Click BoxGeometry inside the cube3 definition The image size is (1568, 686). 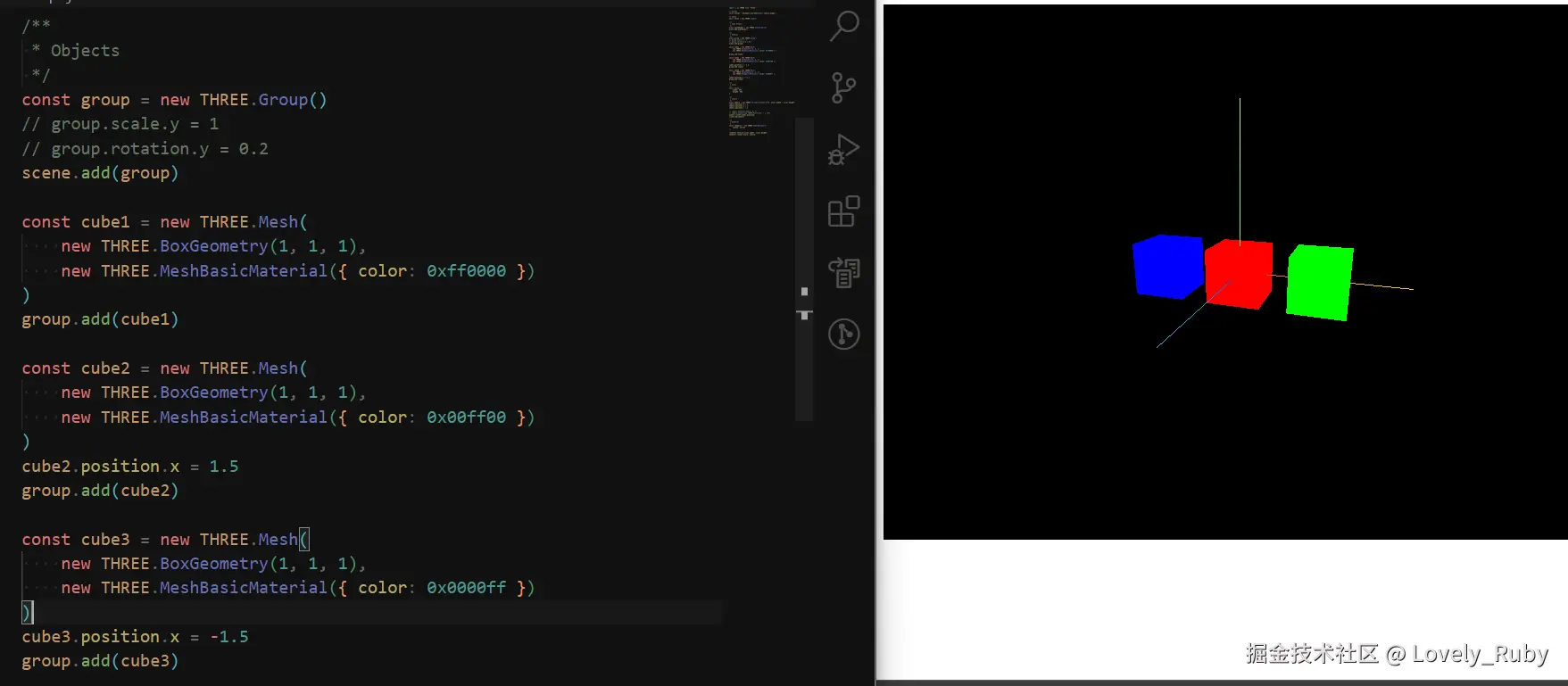coord(214,564)
